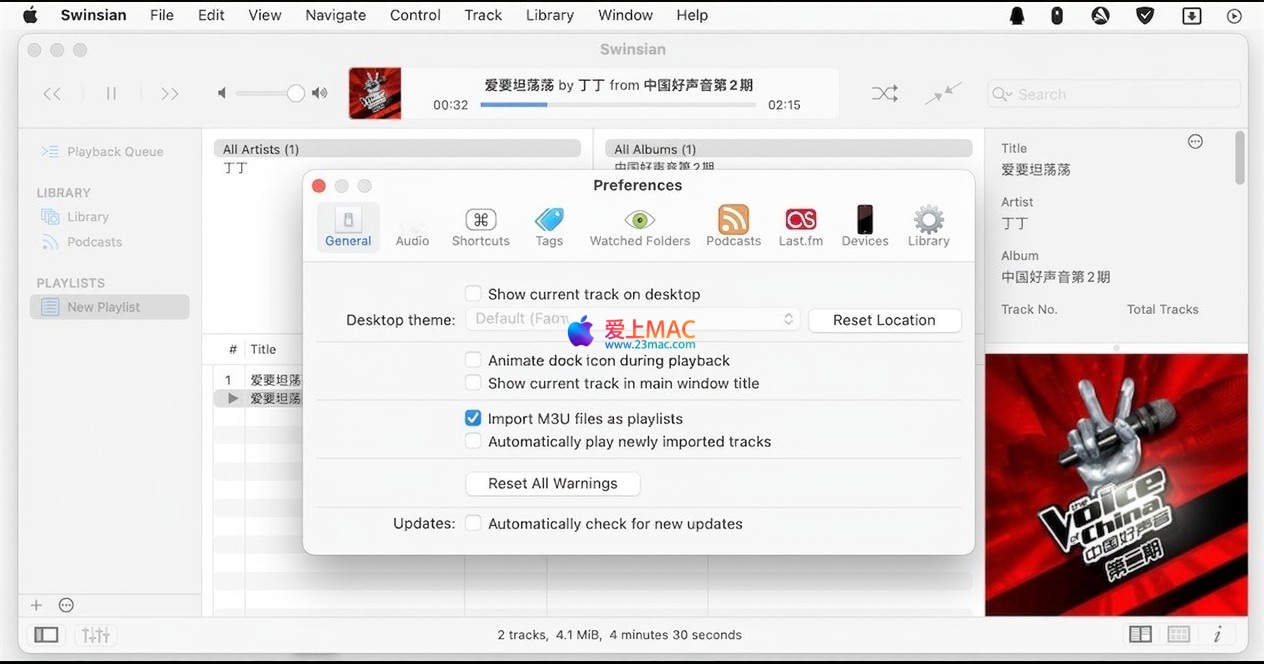This screenshot has height=664, width=1264.
Task: Uncheck Import M3U files as playlists
Action: pos(474,419)
